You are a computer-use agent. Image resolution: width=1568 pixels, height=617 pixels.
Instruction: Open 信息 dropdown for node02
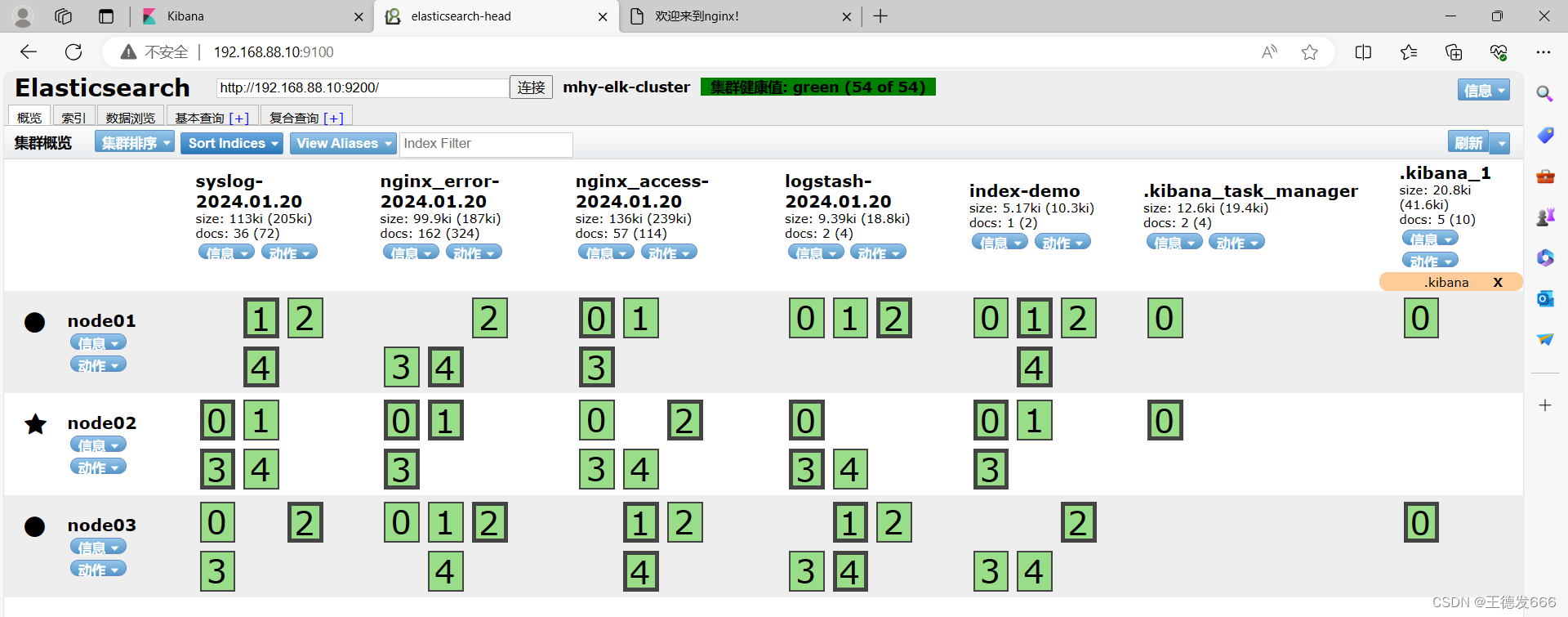pyautogui.click(x=98, y=445)
